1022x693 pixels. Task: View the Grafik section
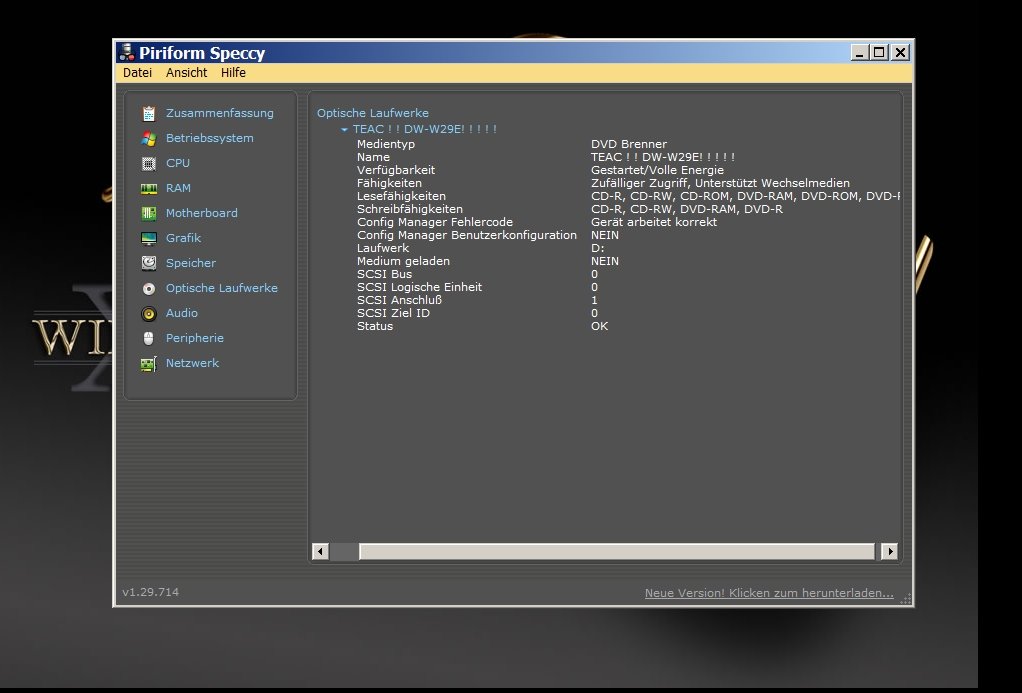pyautogui.click(x=183, y=238)
